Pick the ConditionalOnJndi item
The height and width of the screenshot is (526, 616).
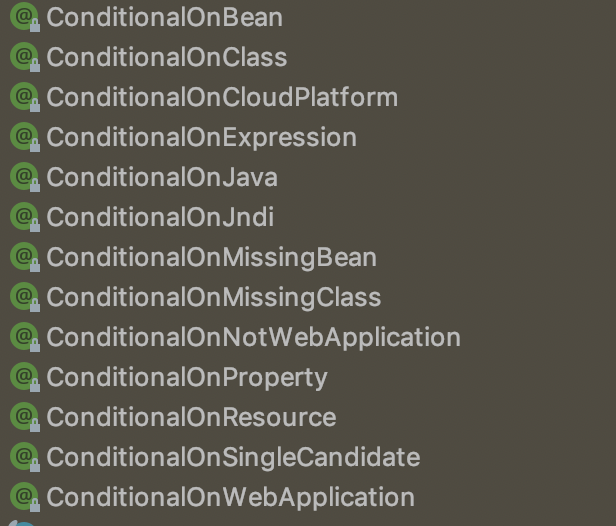click(x=160, y=217)
